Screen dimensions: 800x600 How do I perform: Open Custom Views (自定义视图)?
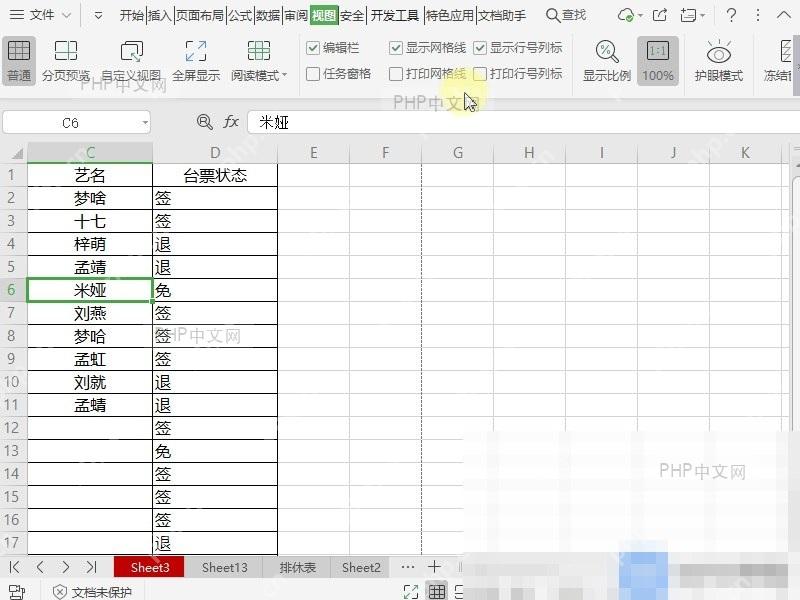[131, 61]
